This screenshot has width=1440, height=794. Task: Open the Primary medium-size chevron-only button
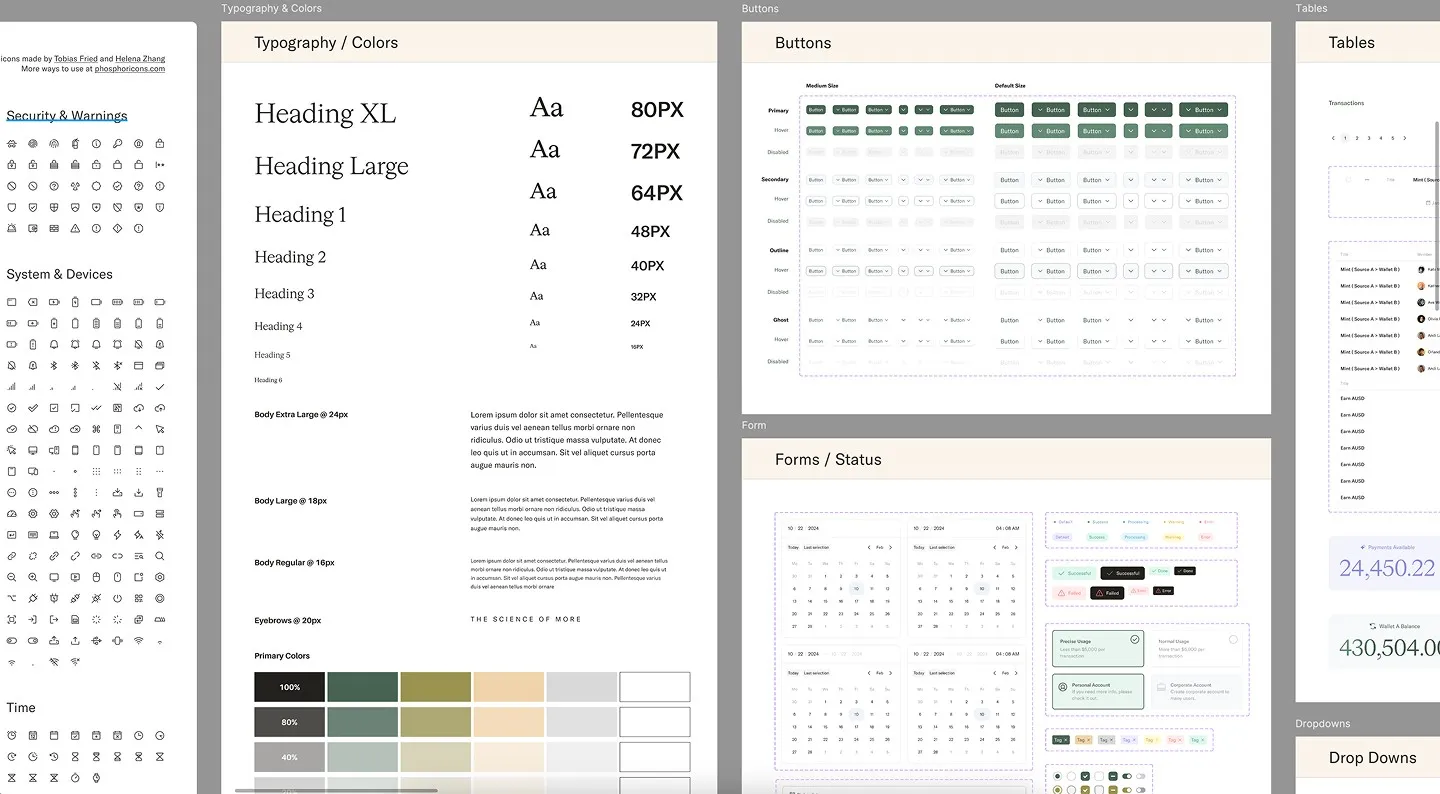(903, 110)
